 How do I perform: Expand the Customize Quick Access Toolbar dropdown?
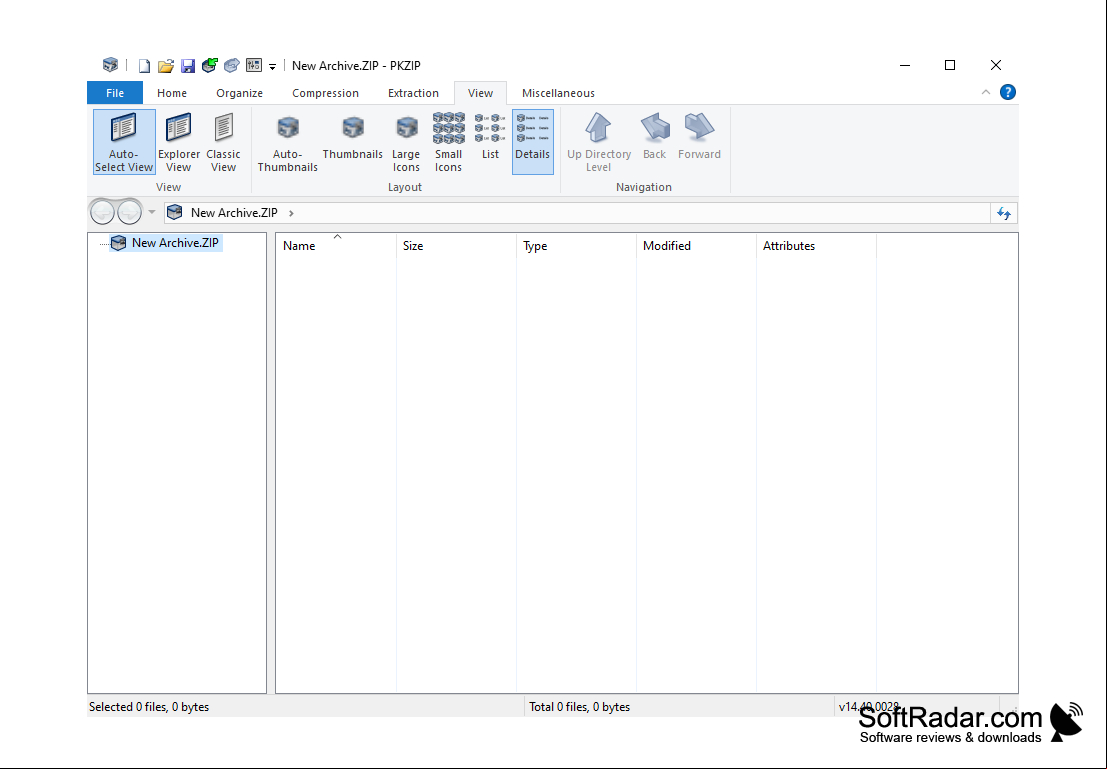273,67
